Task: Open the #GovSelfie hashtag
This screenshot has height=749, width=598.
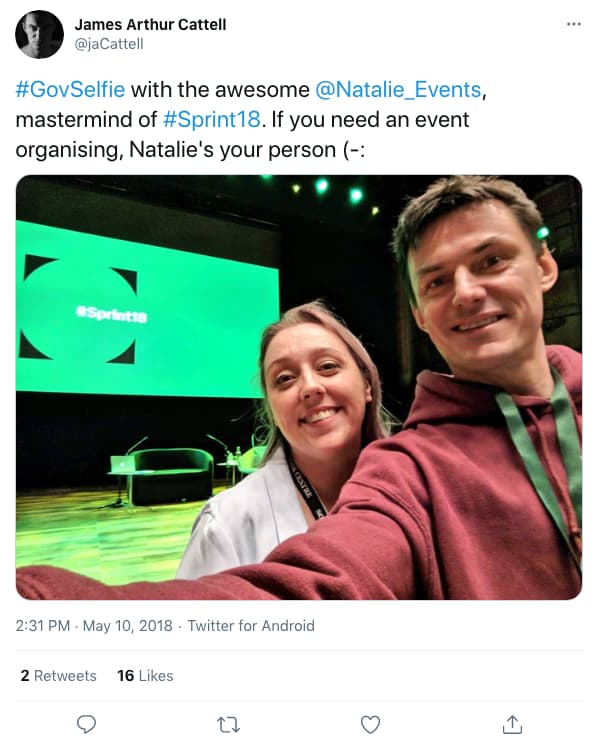Action: tap(70, 89)
